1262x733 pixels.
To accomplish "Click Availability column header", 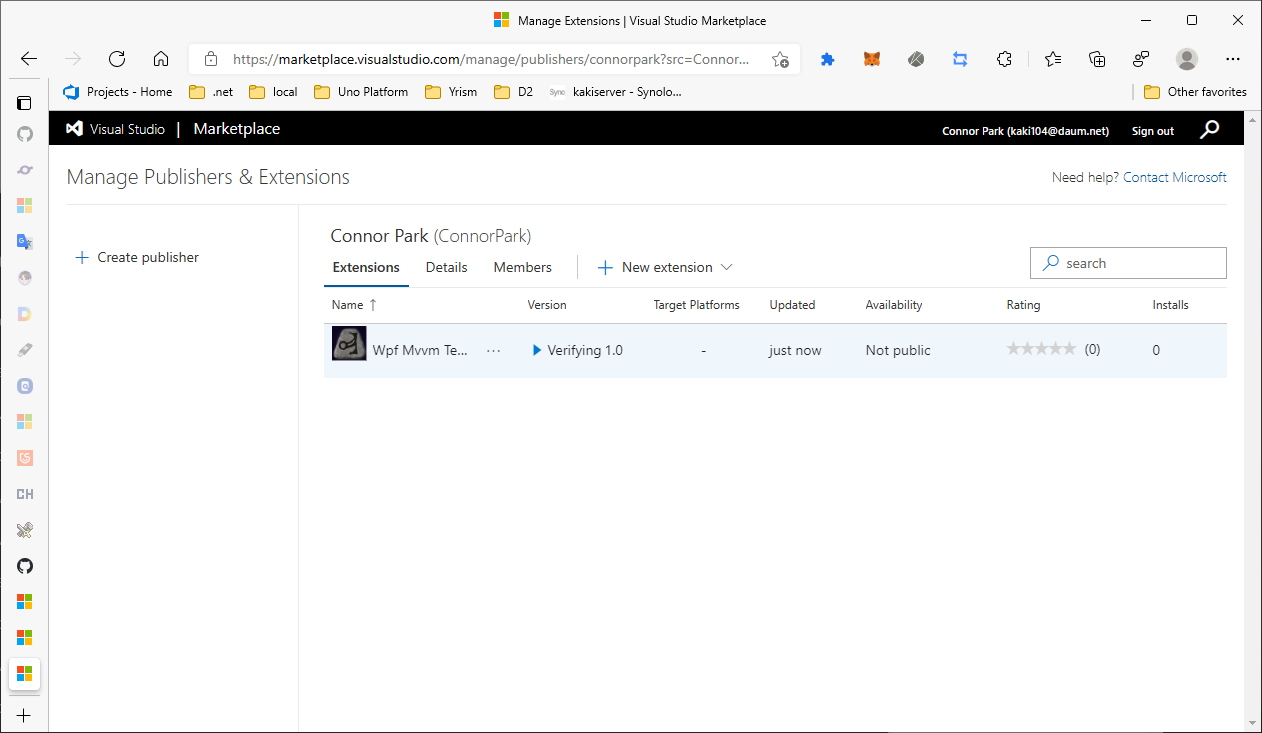I will [894, 305].
